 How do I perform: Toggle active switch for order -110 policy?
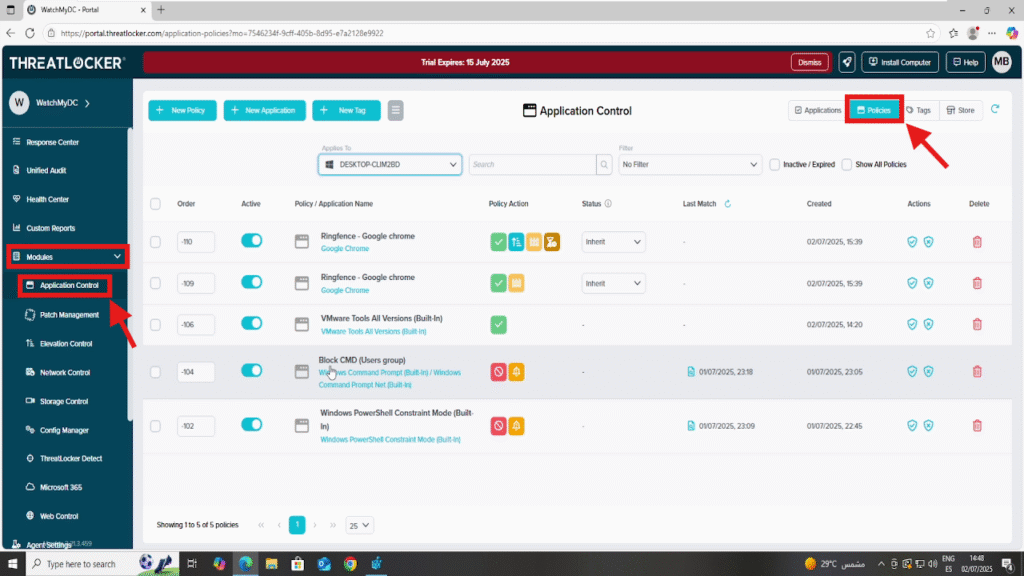(251, 241)
